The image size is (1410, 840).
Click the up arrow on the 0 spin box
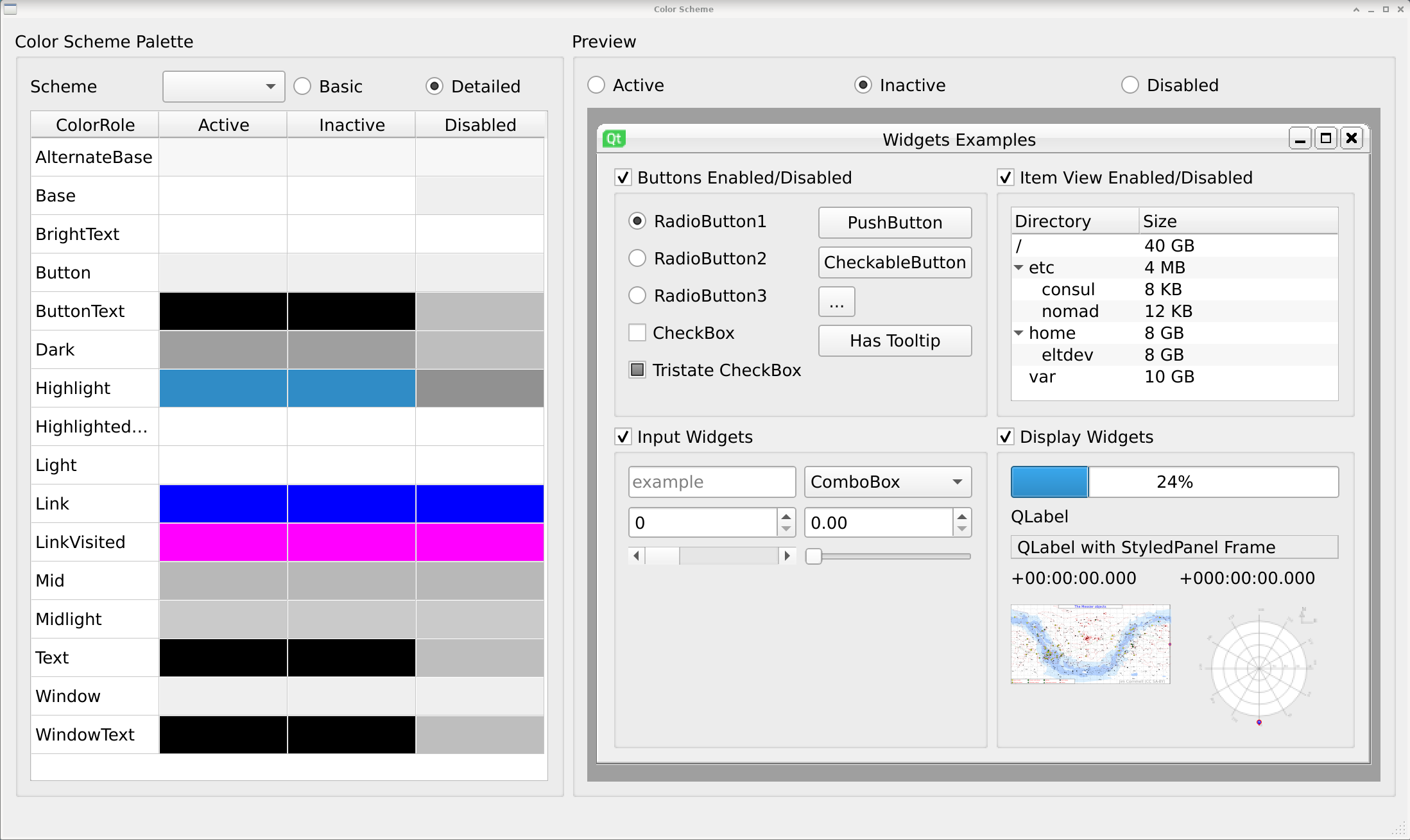coord(786,517)
